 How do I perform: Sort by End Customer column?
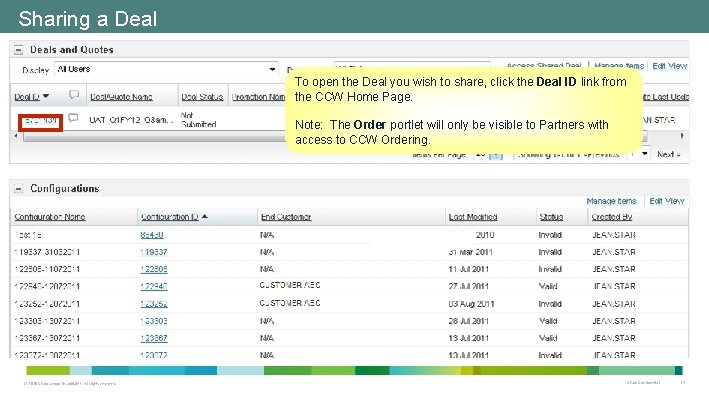pyautogui.click(x=286, y=217)
